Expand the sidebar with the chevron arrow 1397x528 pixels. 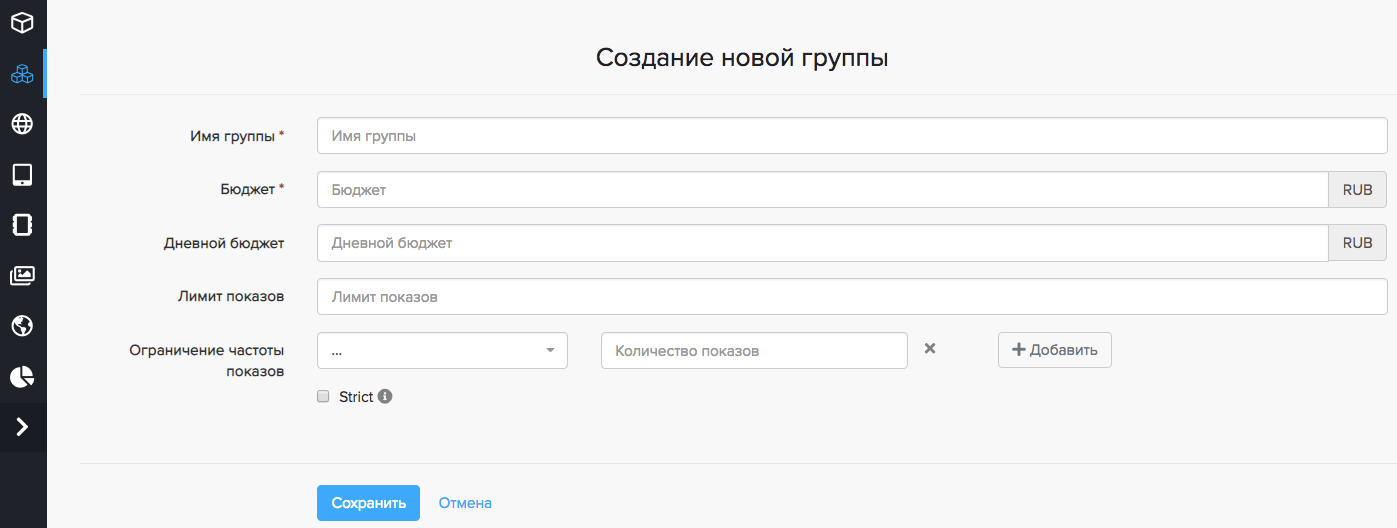pos(22,427)
